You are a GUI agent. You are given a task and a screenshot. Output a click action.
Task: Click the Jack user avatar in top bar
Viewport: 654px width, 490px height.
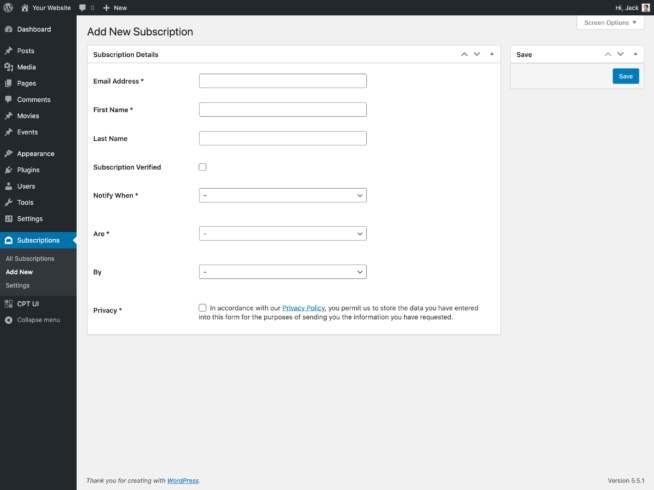pos(645,7)
